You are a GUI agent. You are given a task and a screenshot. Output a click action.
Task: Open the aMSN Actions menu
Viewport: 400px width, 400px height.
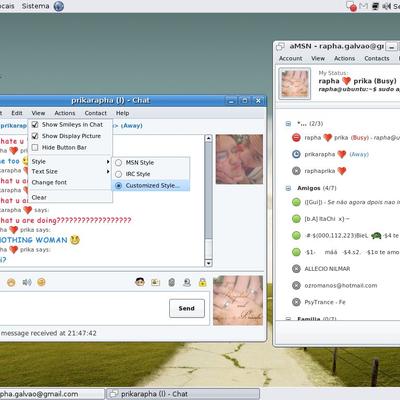pos(344,58)
